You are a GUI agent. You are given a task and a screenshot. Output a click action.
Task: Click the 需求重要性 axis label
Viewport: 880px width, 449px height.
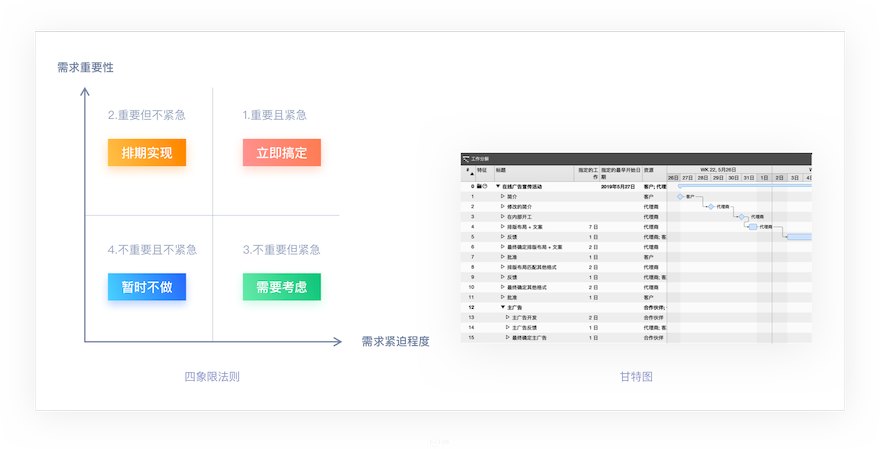point(85,67)
